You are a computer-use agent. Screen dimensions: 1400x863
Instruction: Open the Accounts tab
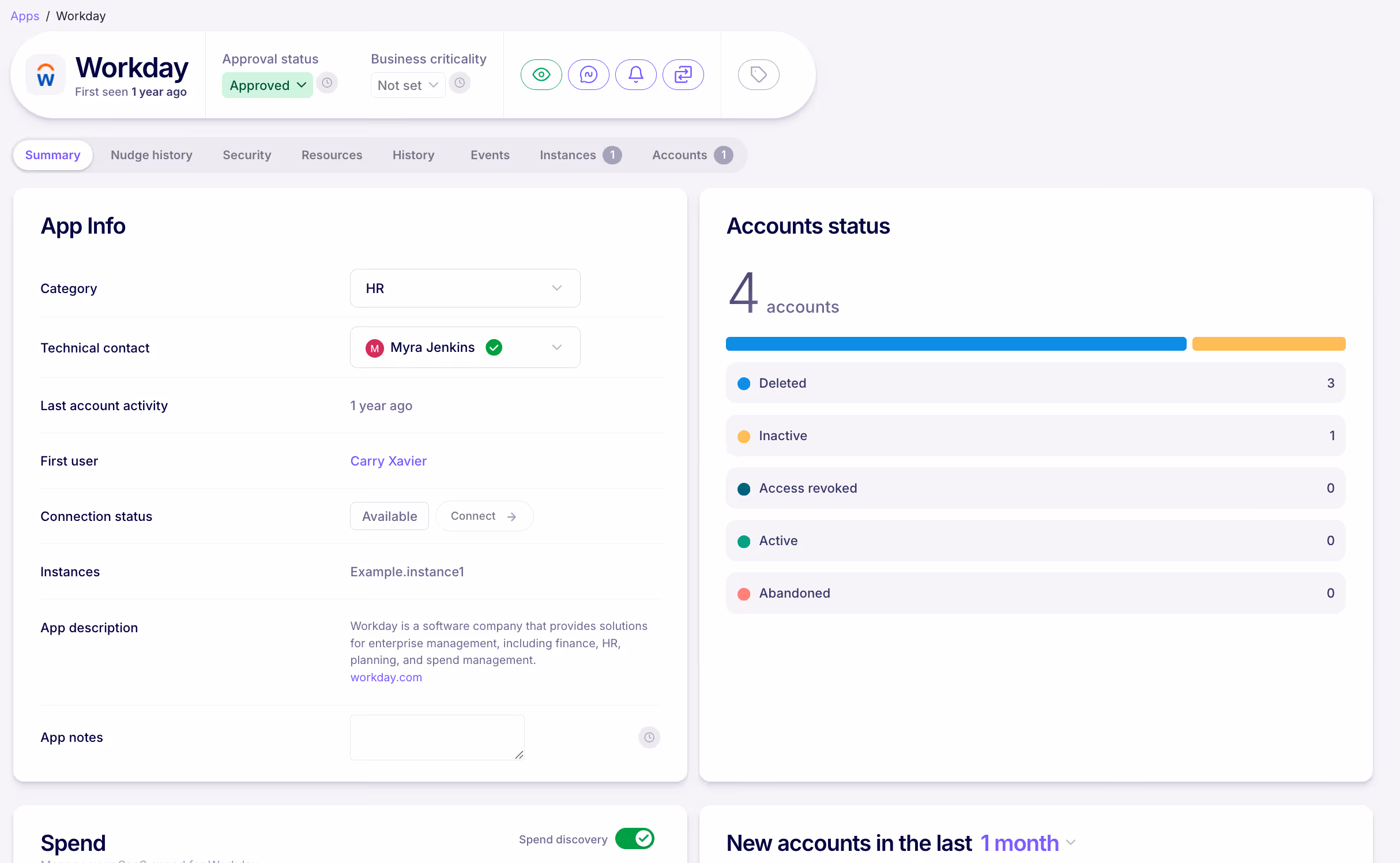pyautogui.click(x=680, y=155)
